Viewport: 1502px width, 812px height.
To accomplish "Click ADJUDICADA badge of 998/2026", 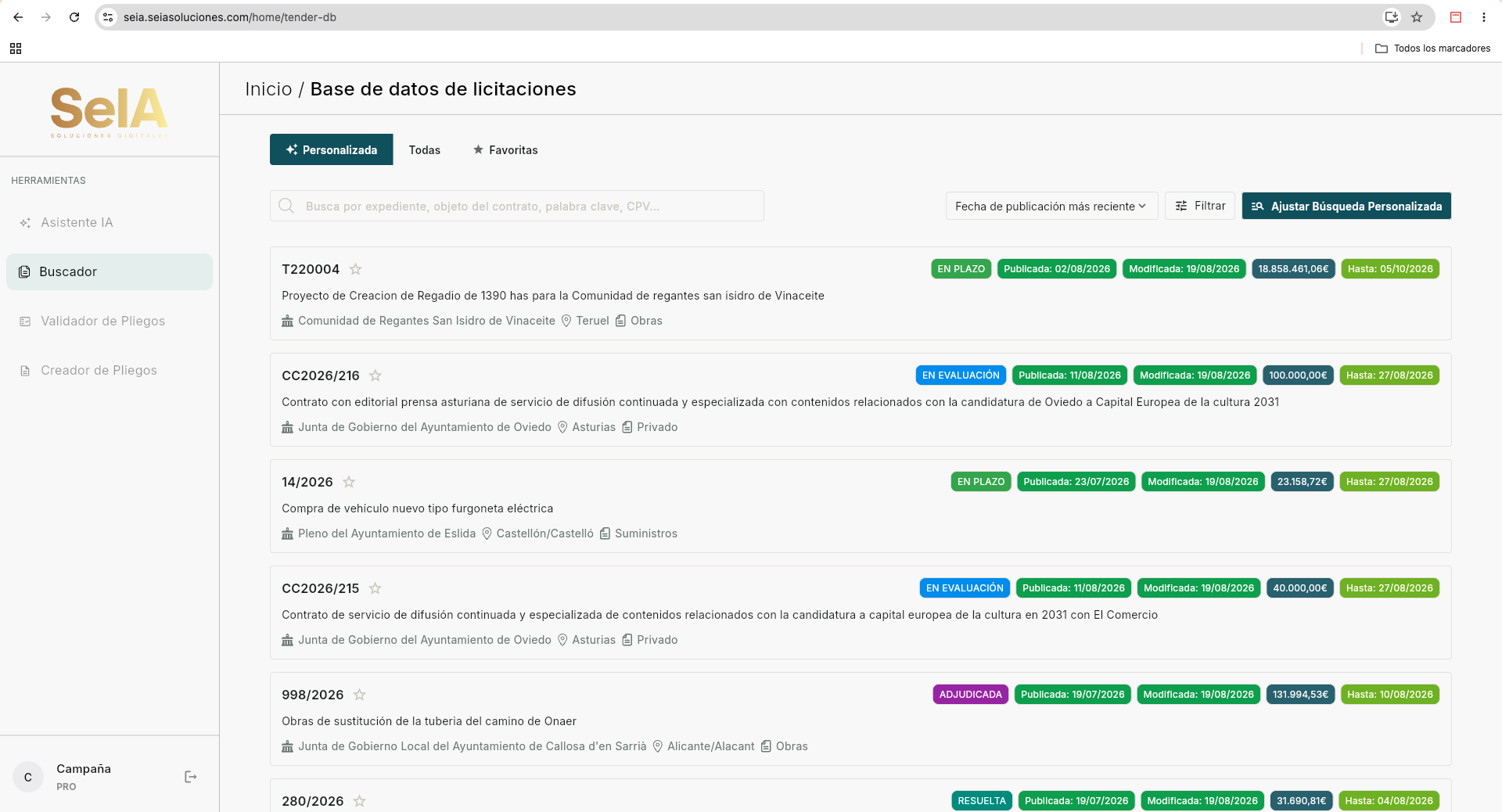I will (x=970, y=695).
